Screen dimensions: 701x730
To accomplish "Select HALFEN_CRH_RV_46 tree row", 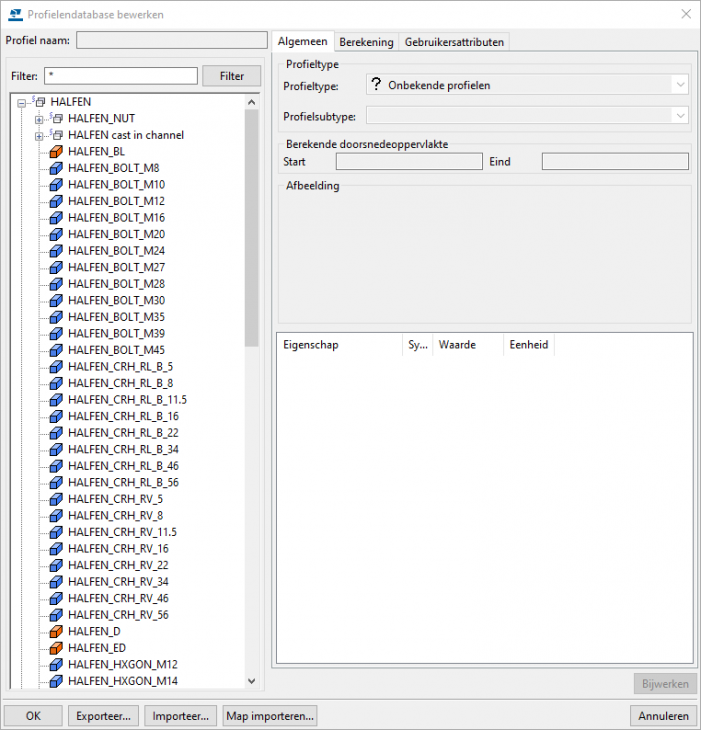I will 118,598.
